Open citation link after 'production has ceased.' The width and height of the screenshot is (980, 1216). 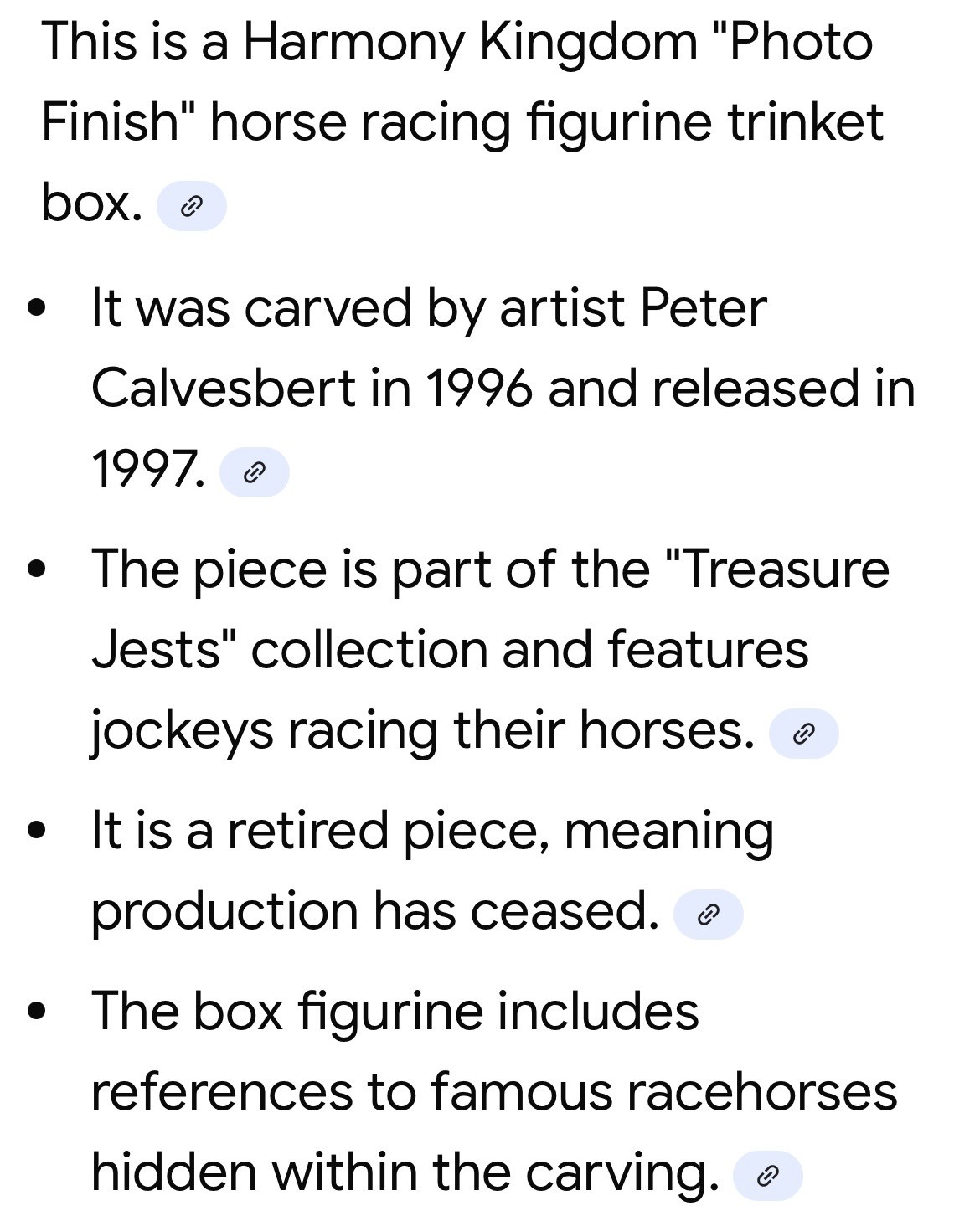[708, 915]
